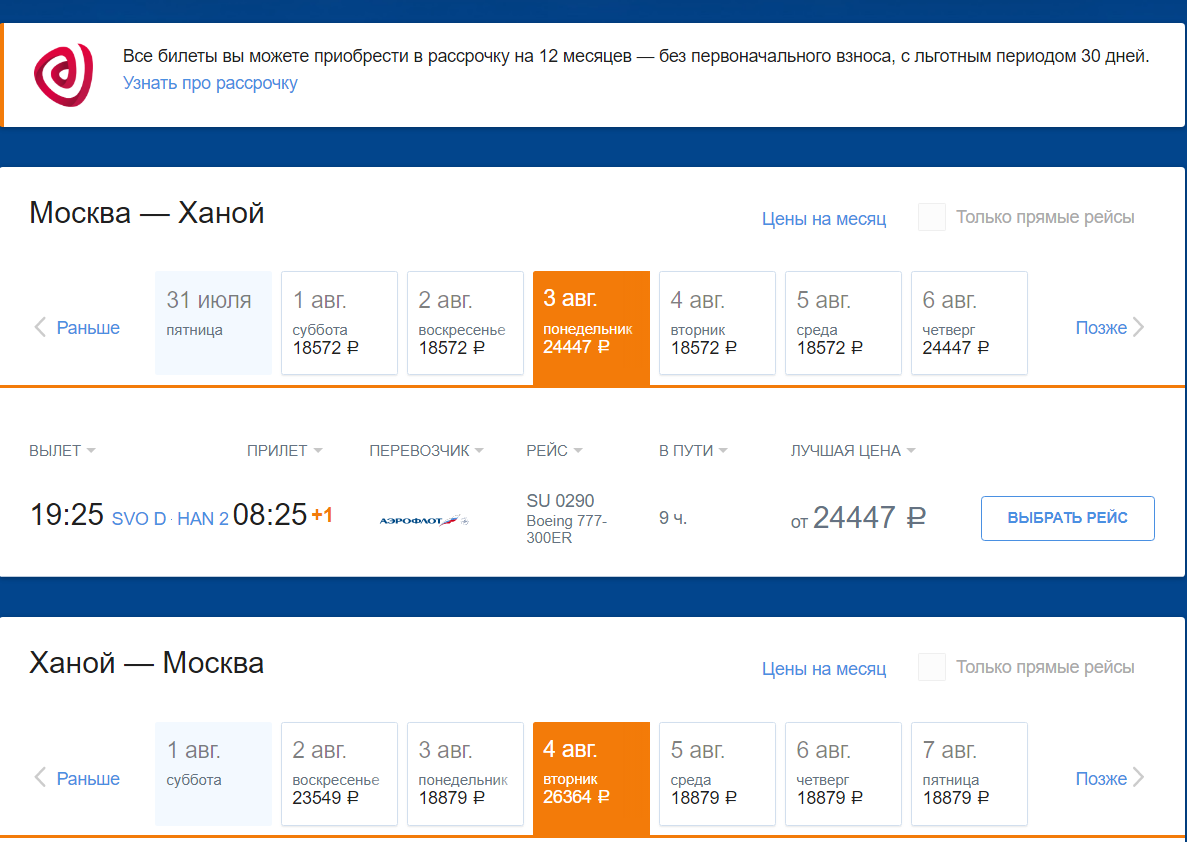Open ПЕРЕВОЗЧИК sort dropdown
Viewport: 1187px width, 842px height.
pos(426,451)
